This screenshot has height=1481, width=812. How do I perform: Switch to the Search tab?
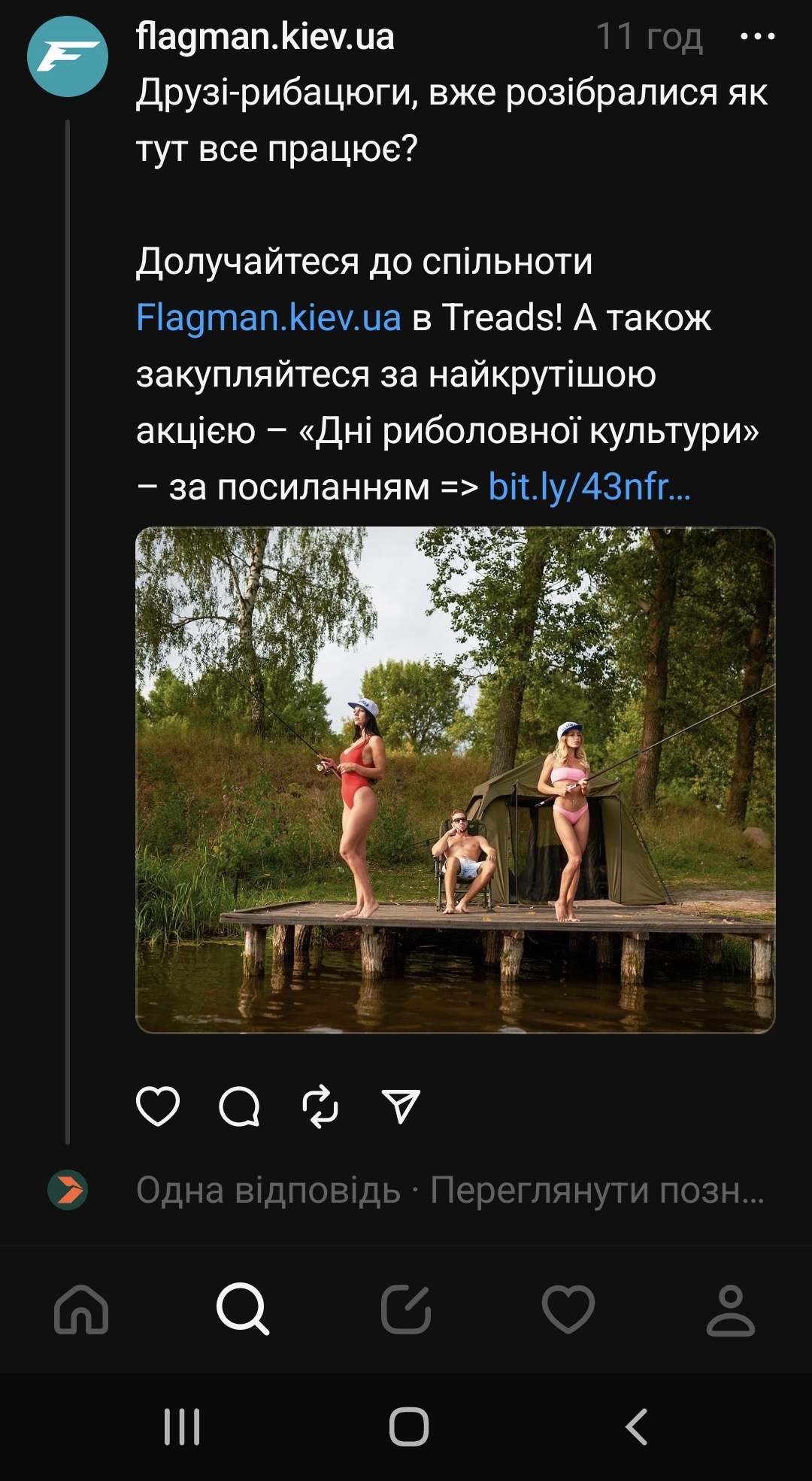[243, 1310]
